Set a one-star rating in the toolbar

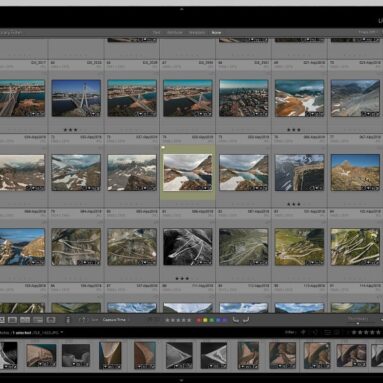[168, 320]
